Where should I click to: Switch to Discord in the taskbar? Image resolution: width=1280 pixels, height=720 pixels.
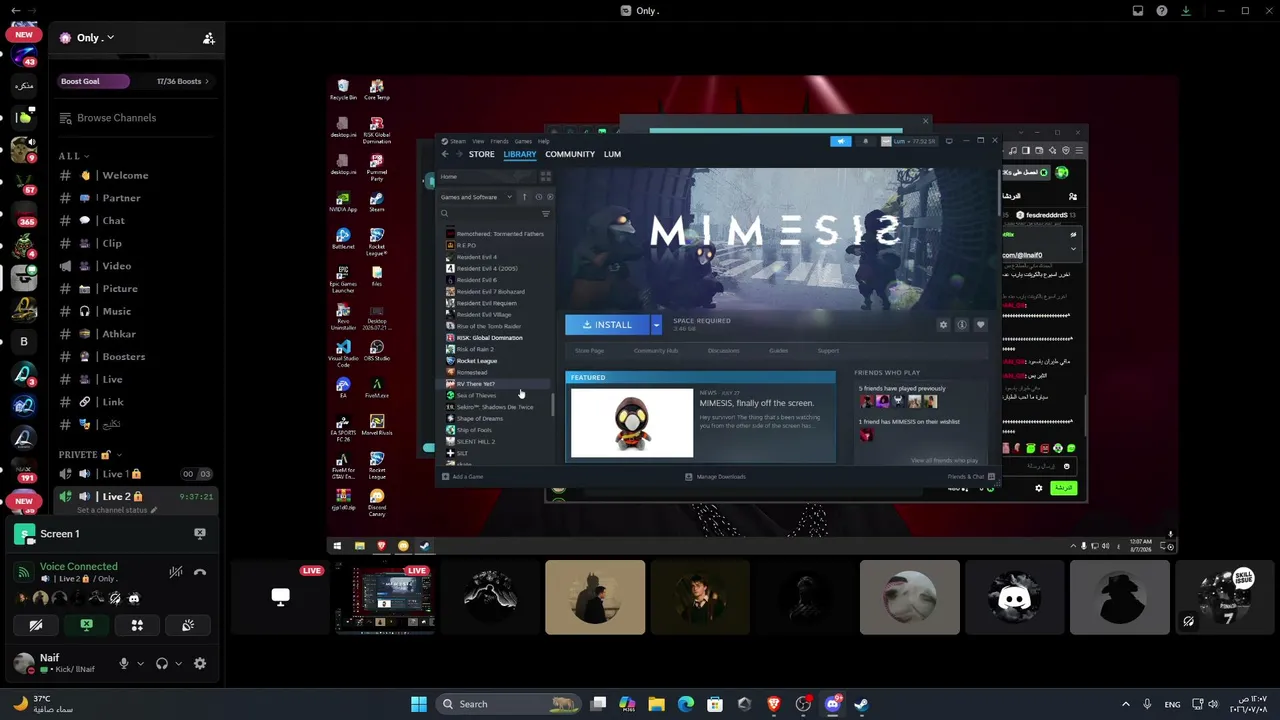pyautogui.click(x=832, y=704)
